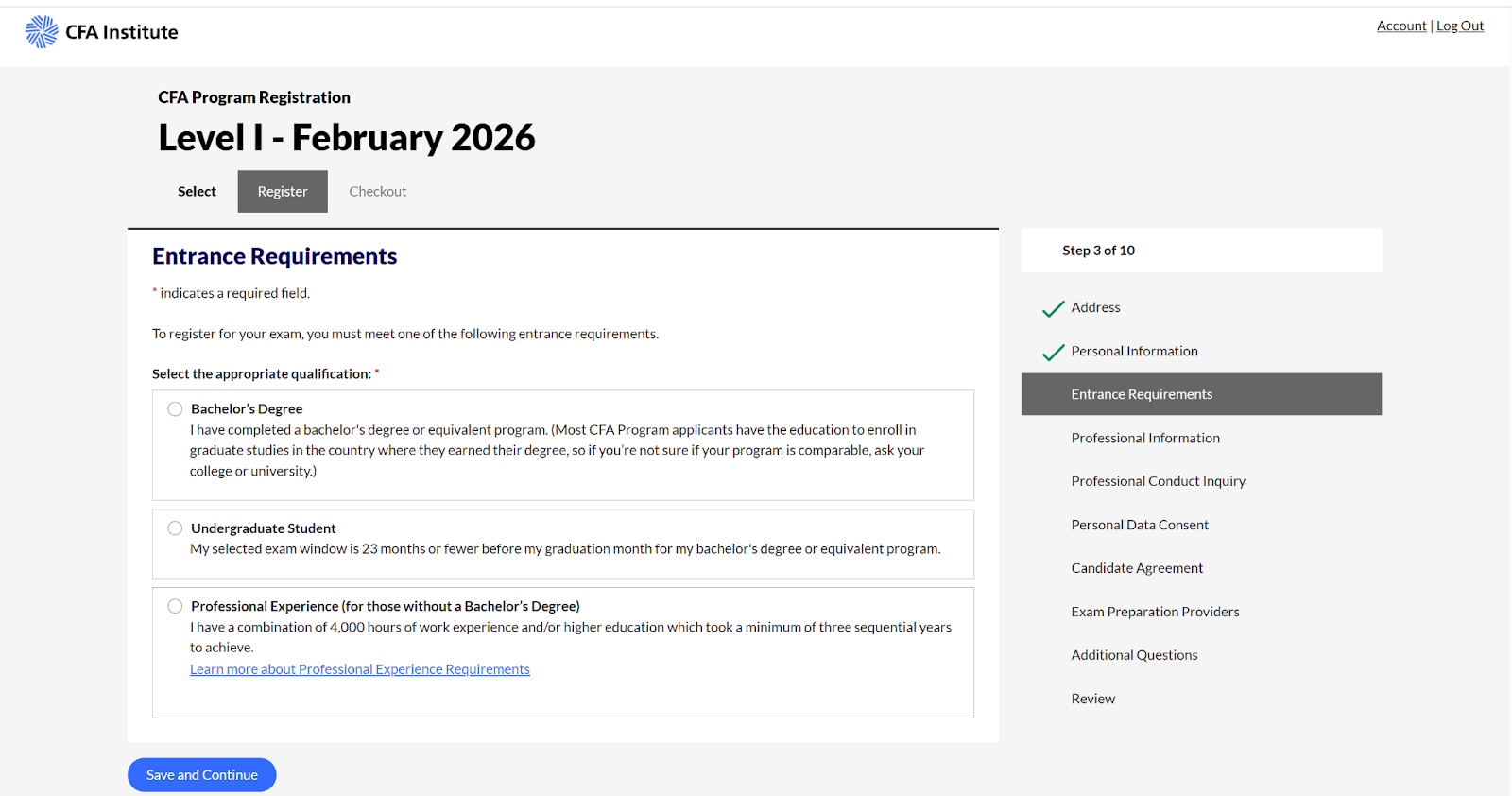Viewport: 1512px width, 796px height.
Task: Click the CFA Program Registration text
Action: pos(254,97)
